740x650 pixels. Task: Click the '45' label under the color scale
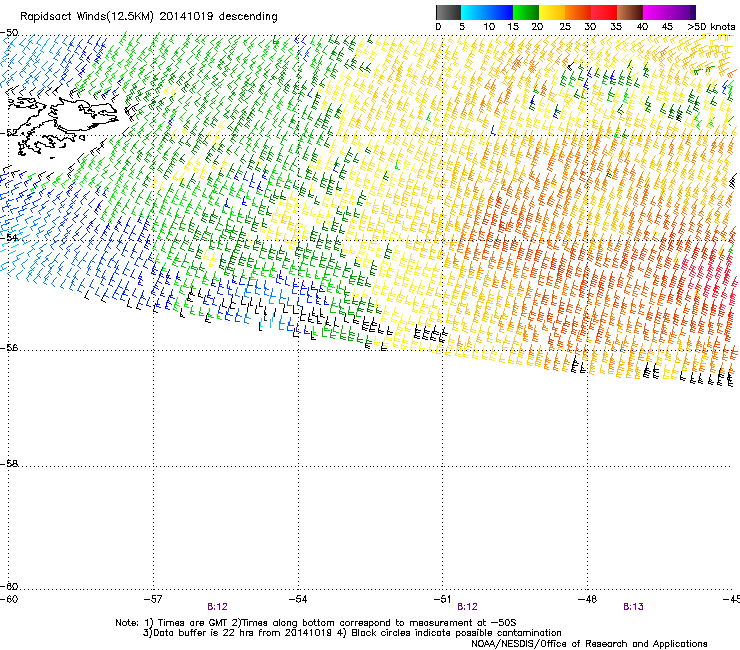(667, 27)
